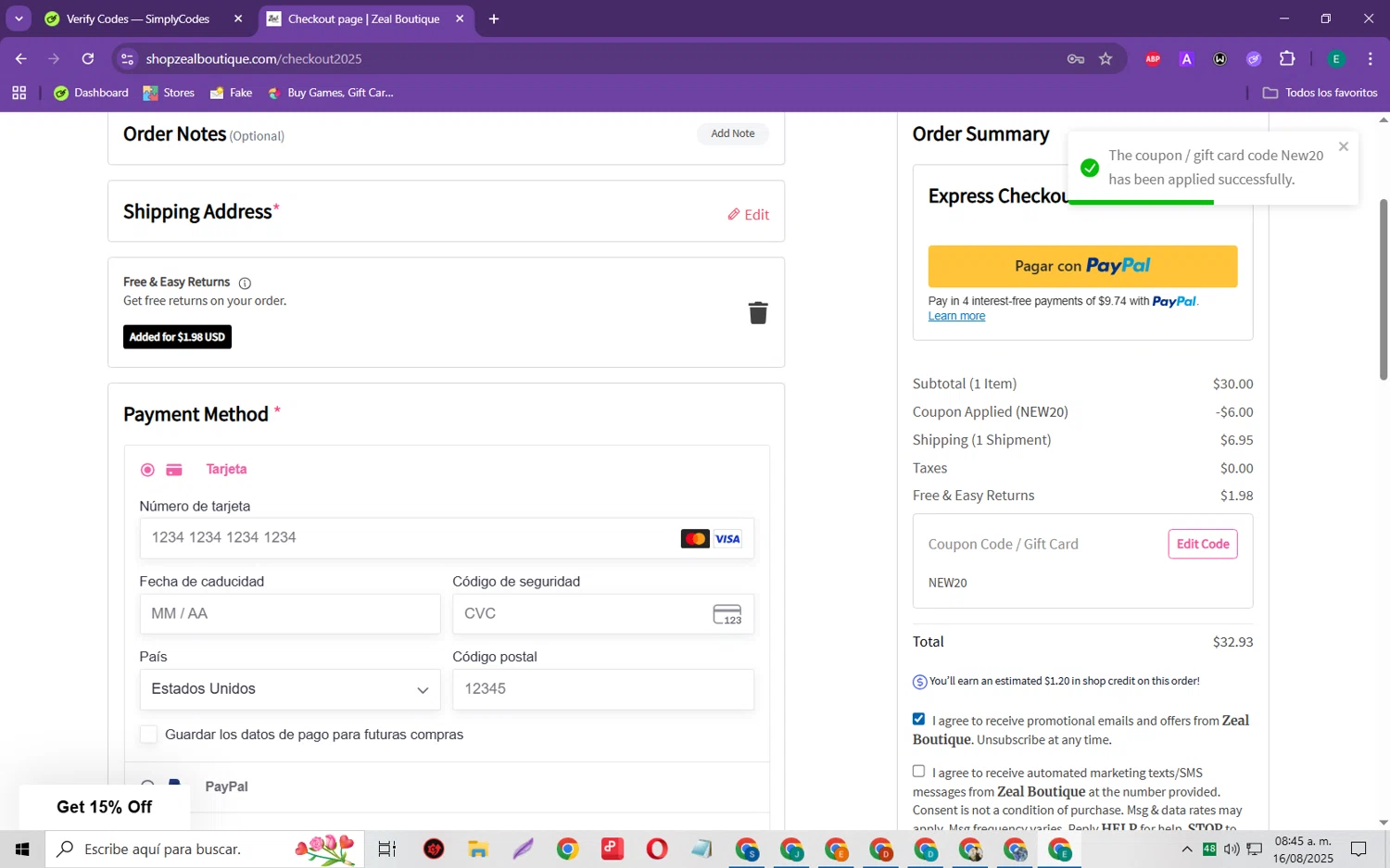This screenshot has height=868, width=1390.
Task: Select the Checkout page Zeal Boutique tab
Action: 363,19
